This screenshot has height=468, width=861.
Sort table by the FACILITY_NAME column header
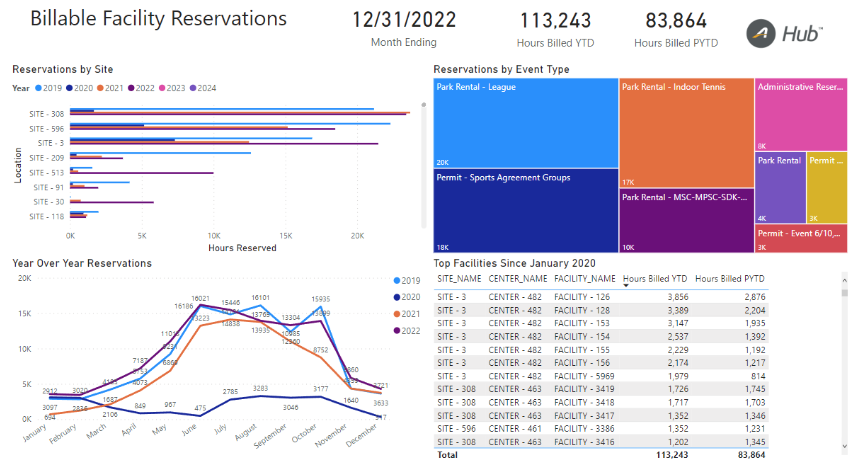coord(585,278)
